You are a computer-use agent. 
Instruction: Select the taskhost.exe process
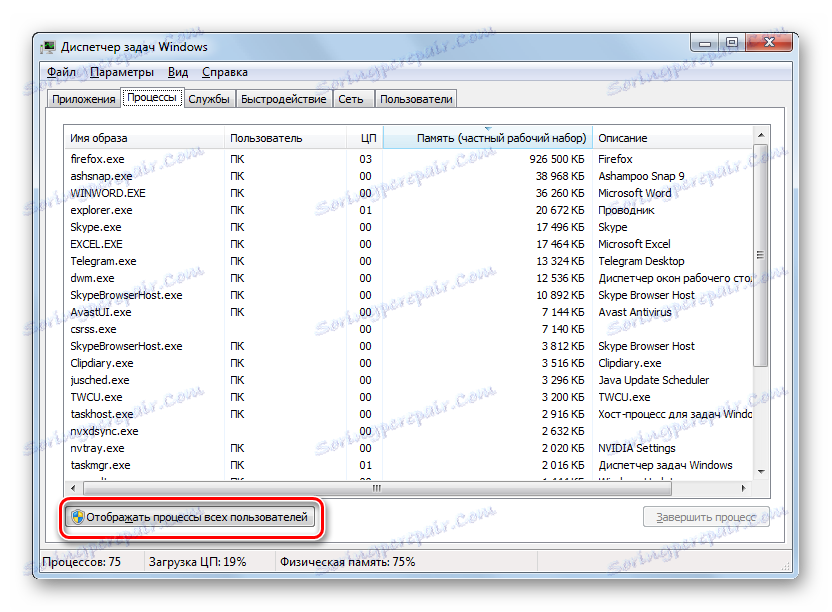click(x=409, y=414)
